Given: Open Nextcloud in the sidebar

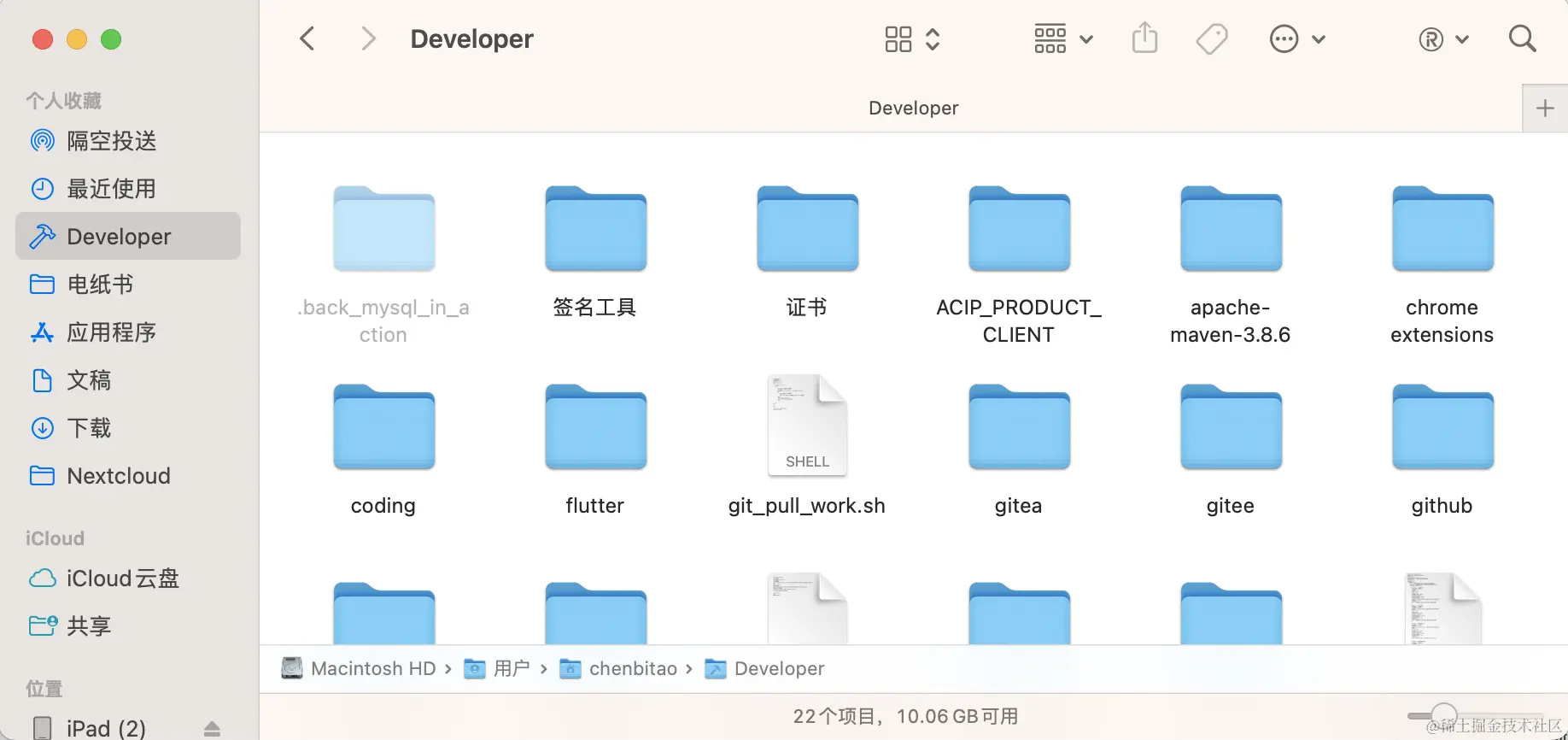Looking at the screenshot, I should [128, 476].
